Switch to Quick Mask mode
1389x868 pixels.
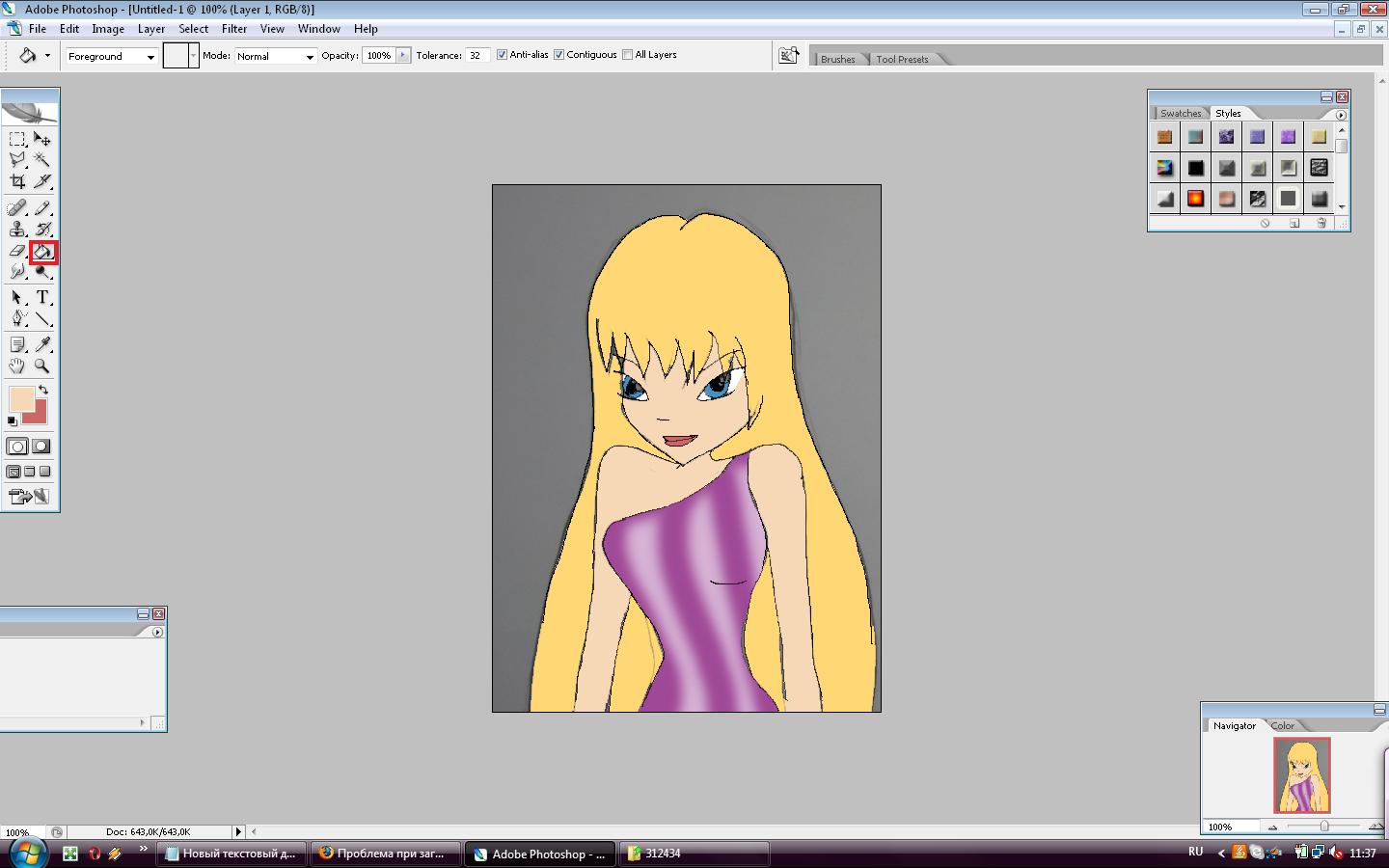(x=41, y=447)
